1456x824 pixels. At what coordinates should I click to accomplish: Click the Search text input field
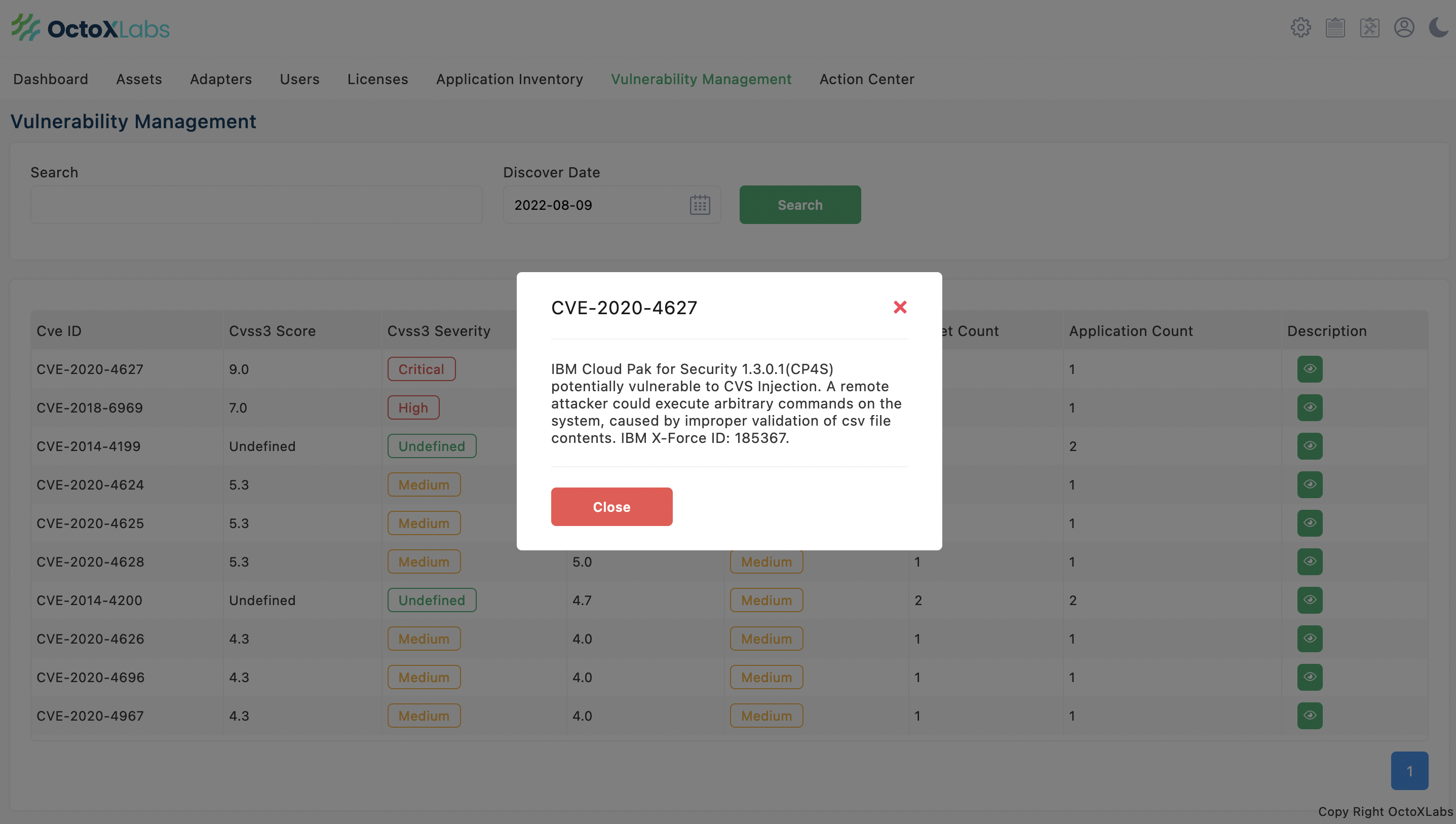point(256,205)
